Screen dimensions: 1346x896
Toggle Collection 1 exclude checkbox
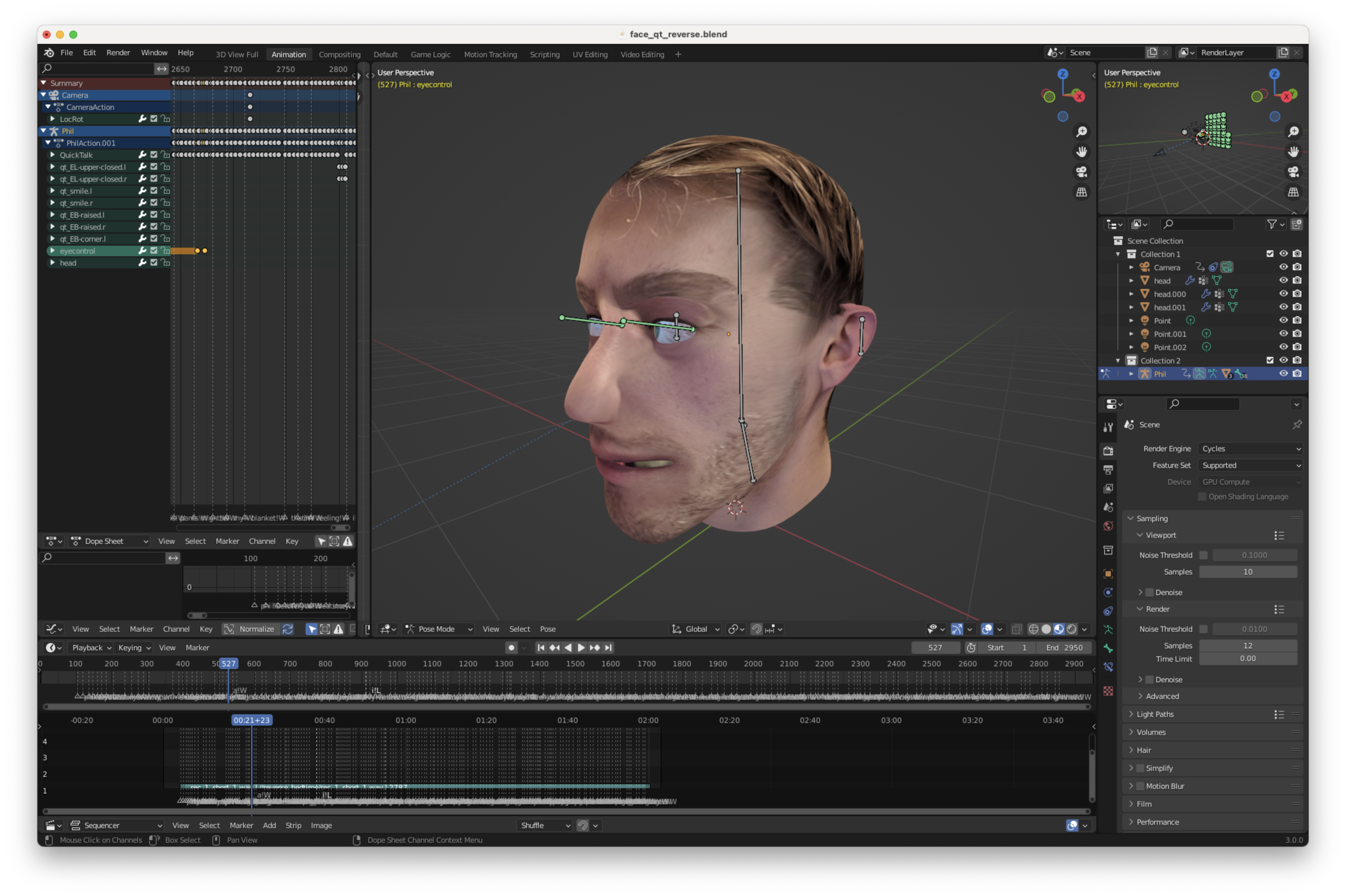(x=1270, y=254)
